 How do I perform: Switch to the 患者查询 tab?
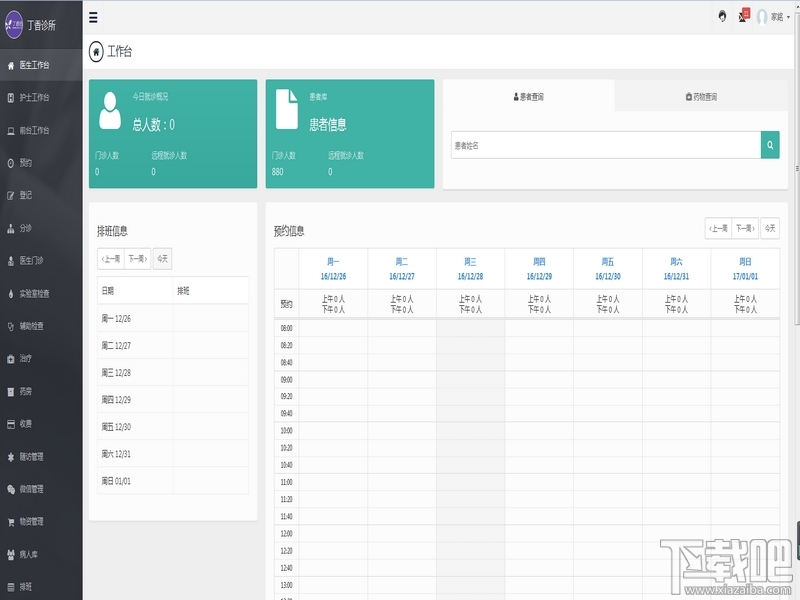click(529, 96)
